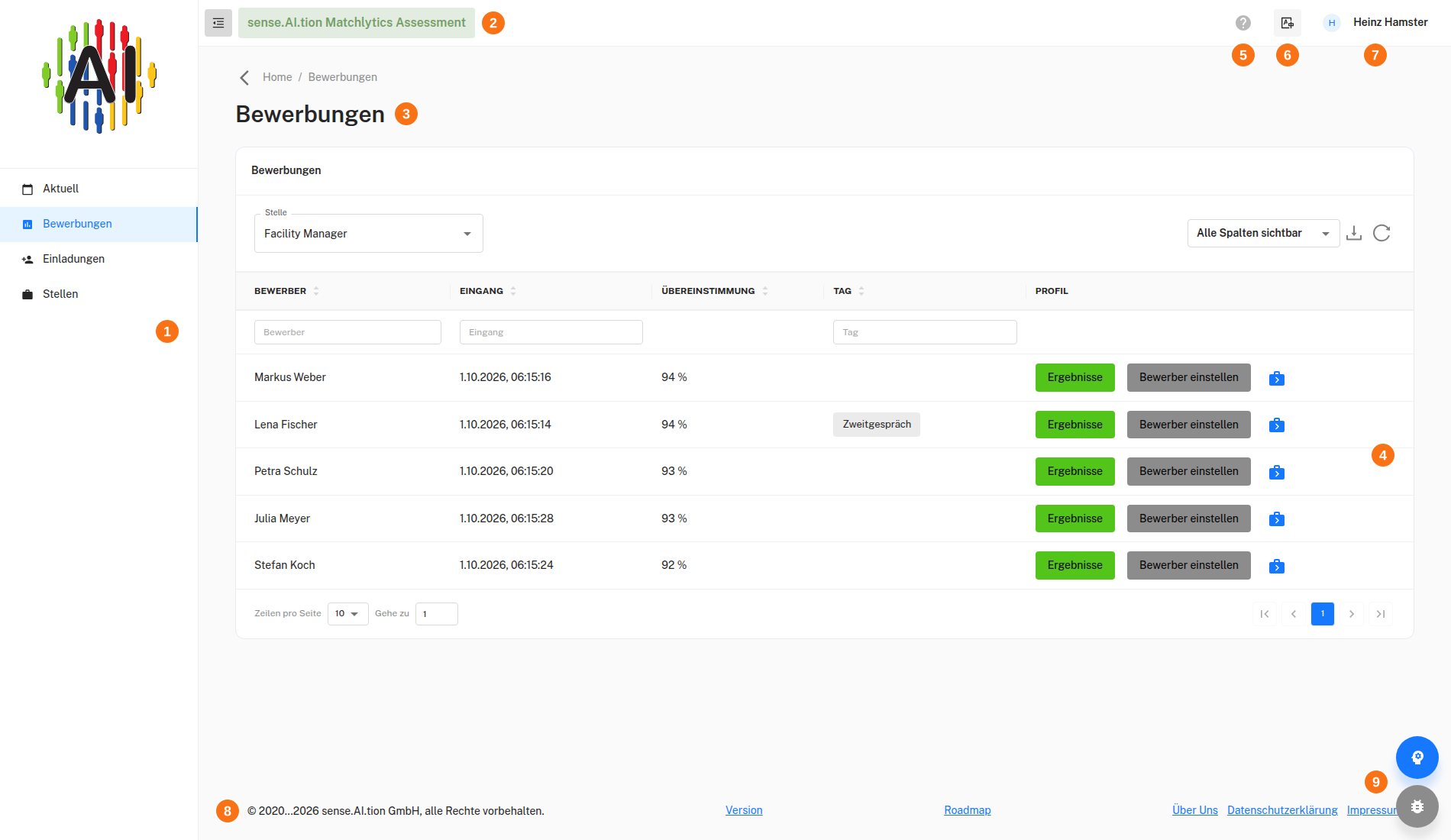Sort table by Tag column
This screenshot has width=1451, height=840.
[x=861, y=291]
